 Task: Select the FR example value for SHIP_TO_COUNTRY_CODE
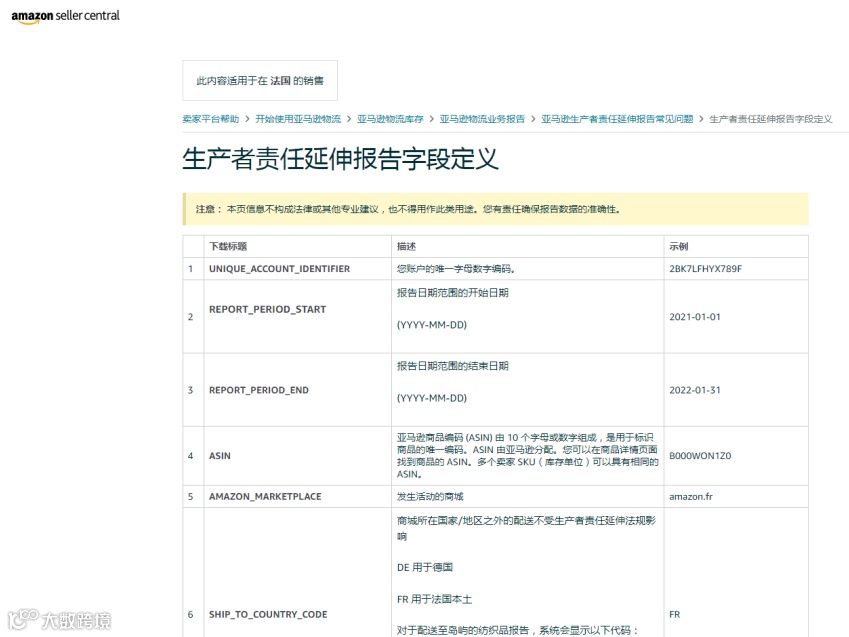[675, 614]
